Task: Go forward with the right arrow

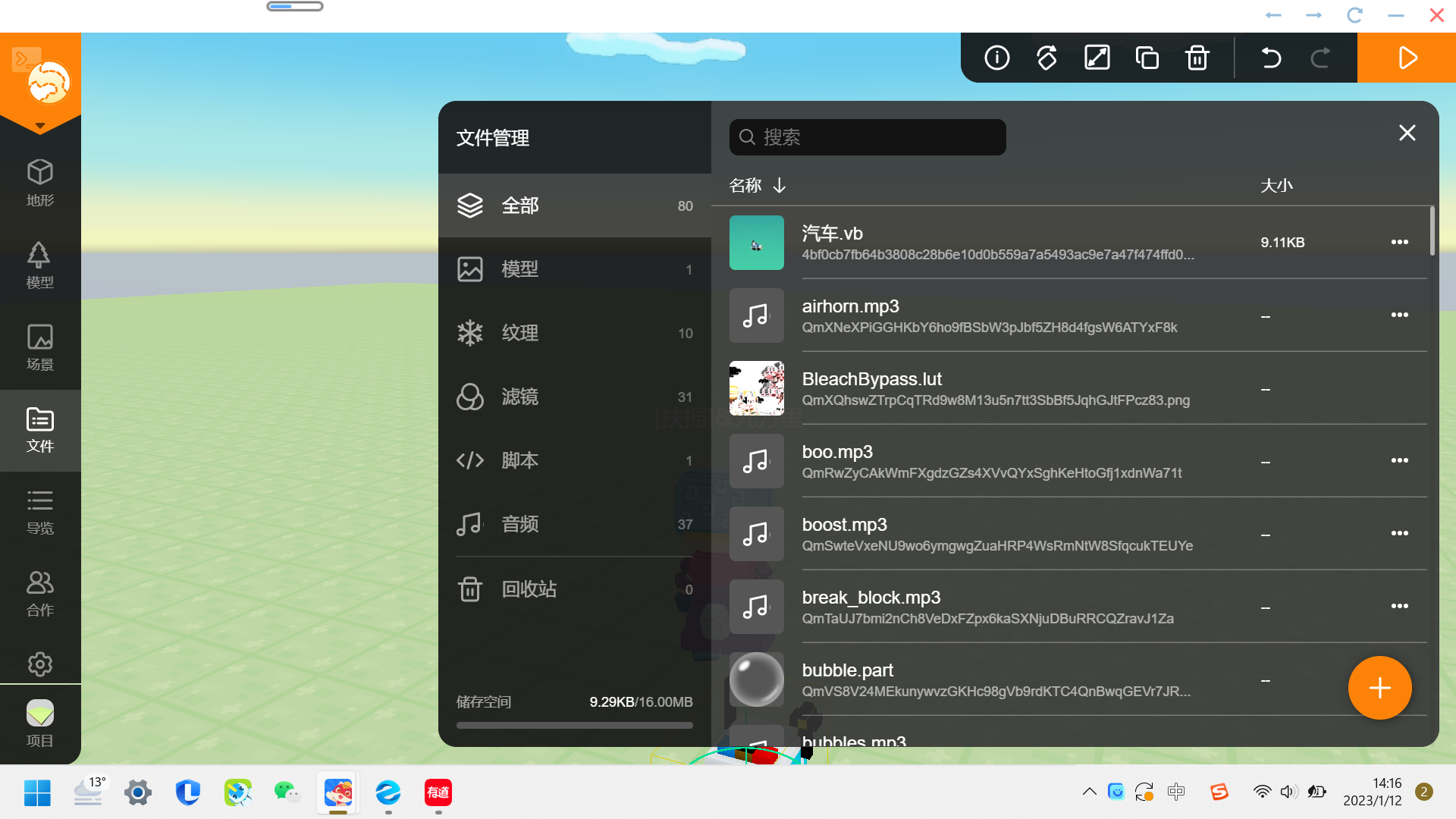Action: [x=1314, y=15]
